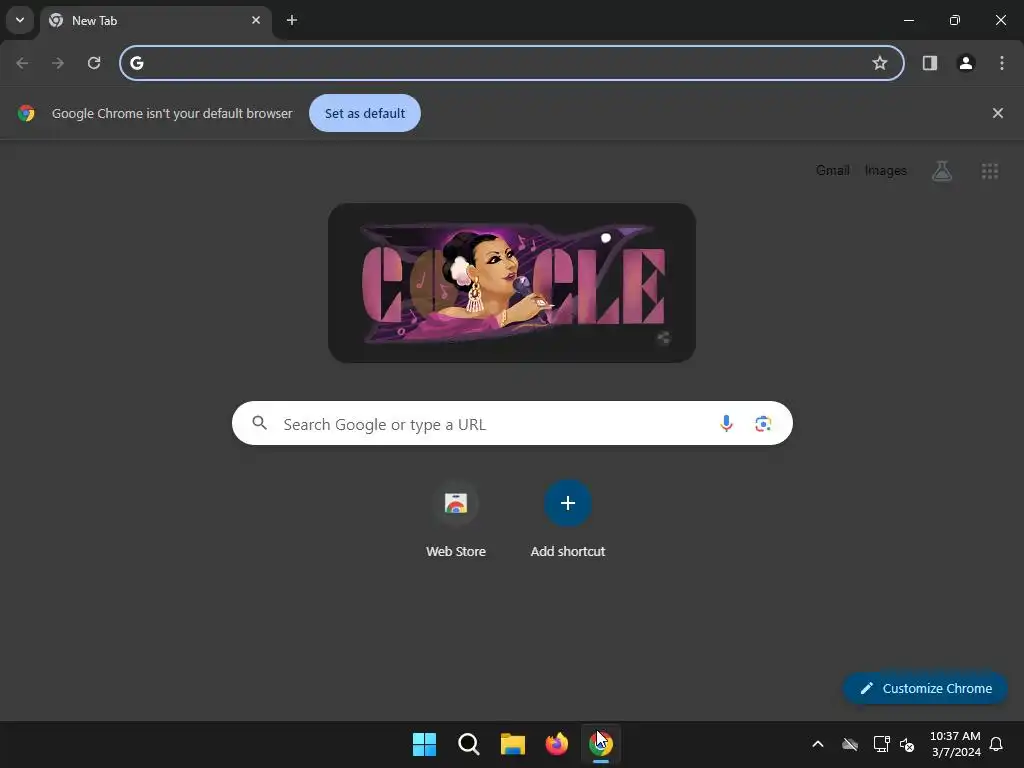Viewport: 1024px width, 768px height.
Task: Open File Explorer from taskbar
Action: [513, 744]
